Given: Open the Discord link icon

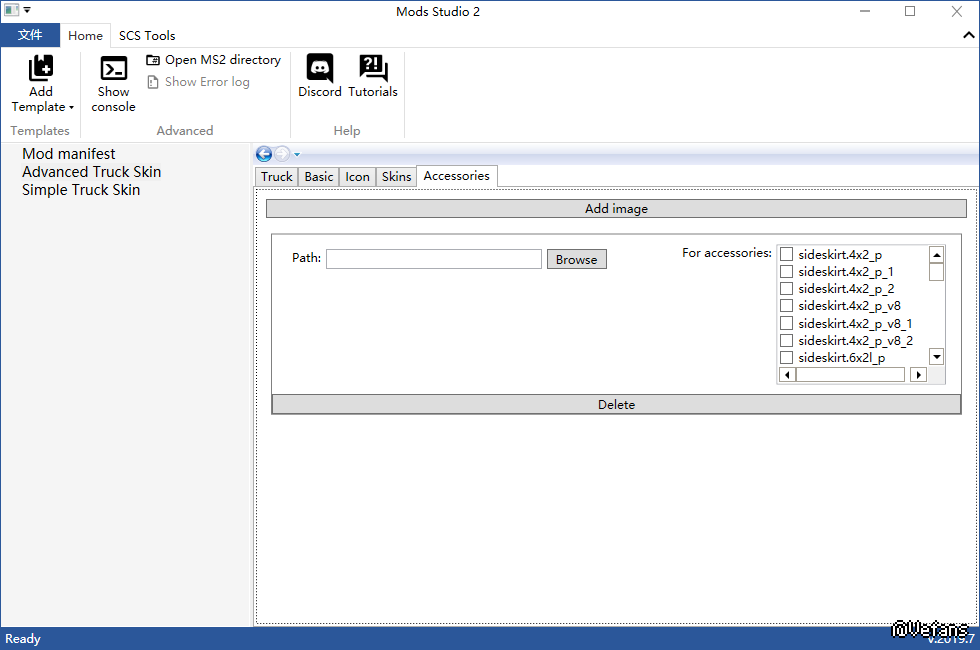Looking at the screenshot, I should click(319, 69).
